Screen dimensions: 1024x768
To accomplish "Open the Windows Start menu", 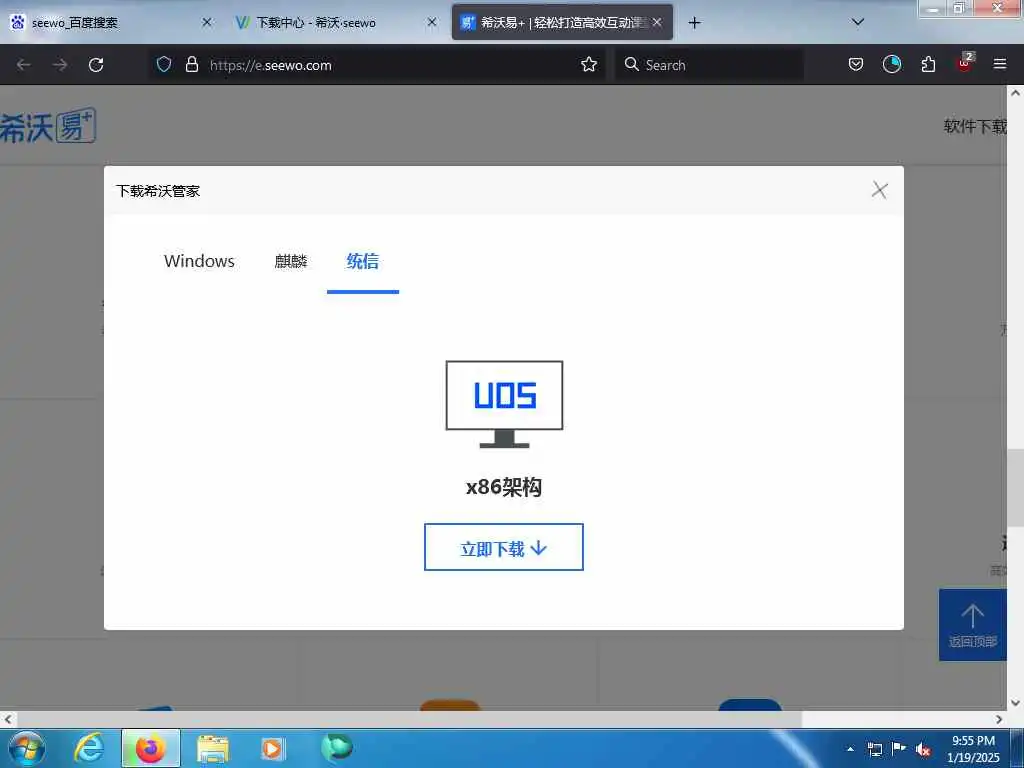I will [x=27, y=748].
